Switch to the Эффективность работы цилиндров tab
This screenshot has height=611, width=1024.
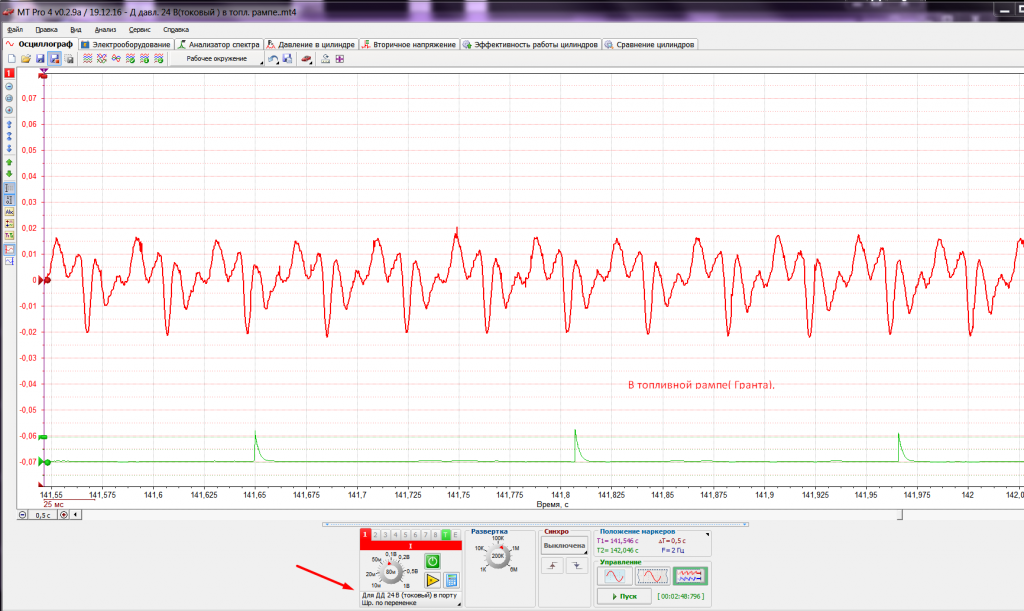click(530, 44)
